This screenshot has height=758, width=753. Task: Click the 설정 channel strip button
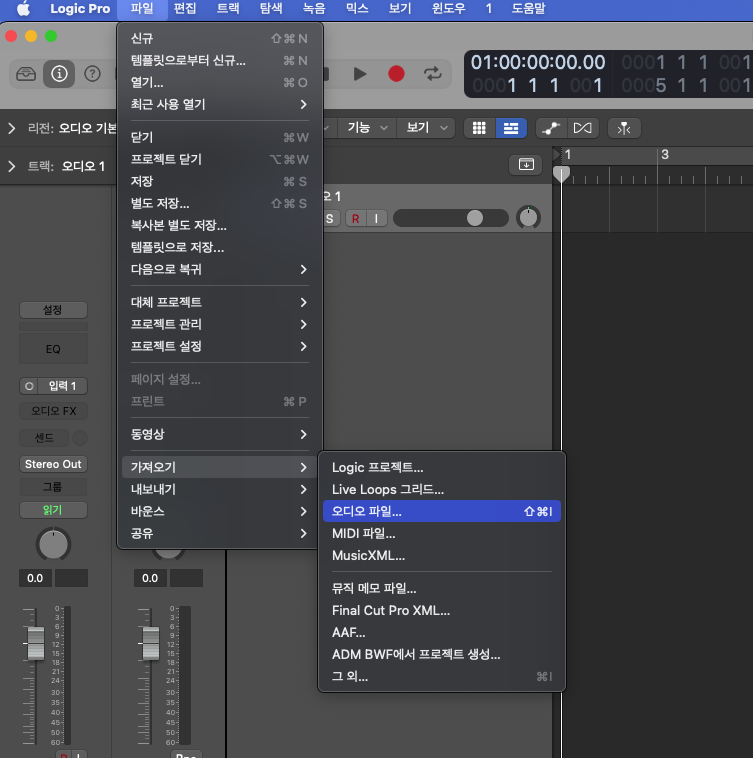[53, 310]
